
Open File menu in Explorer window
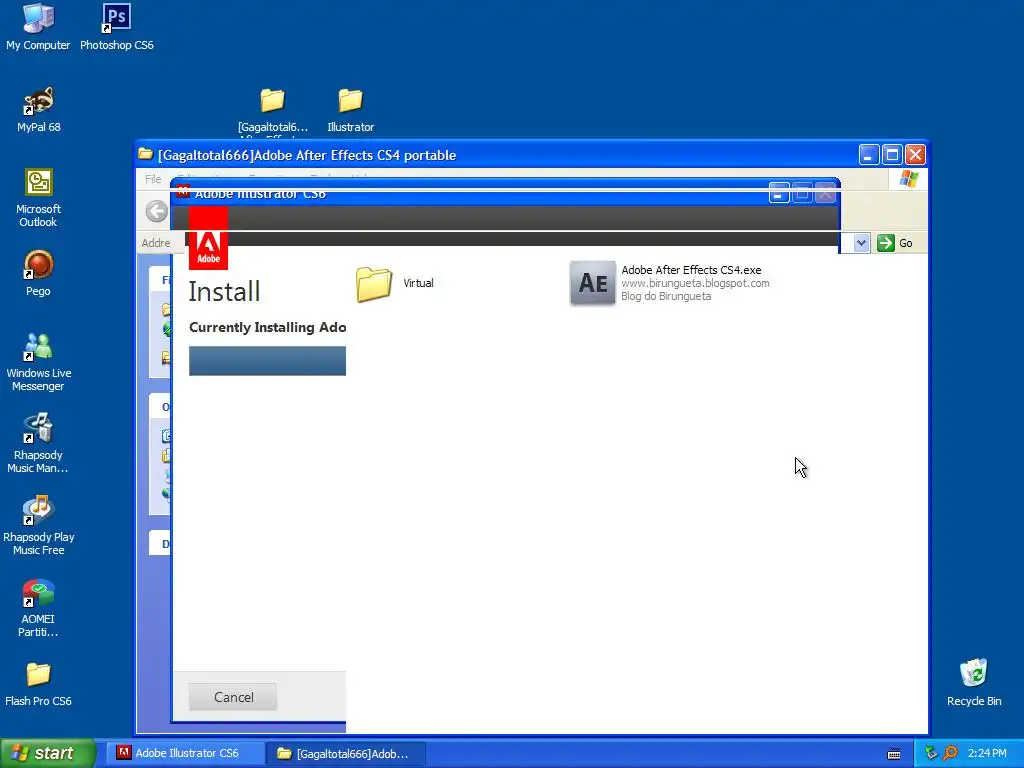coord(153,179)
